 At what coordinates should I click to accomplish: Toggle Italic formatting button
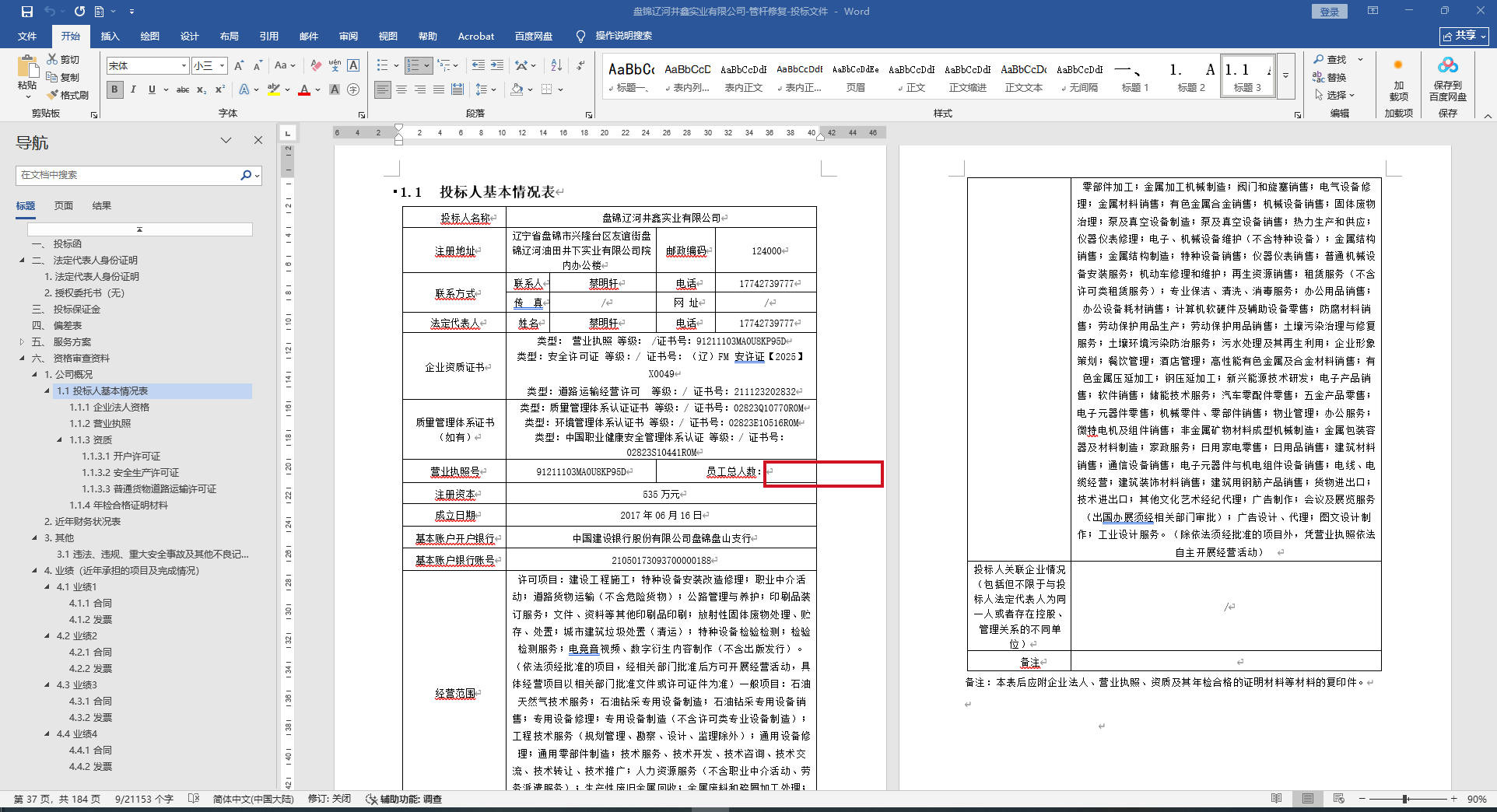pyautogui.click(x=133, y=89)
